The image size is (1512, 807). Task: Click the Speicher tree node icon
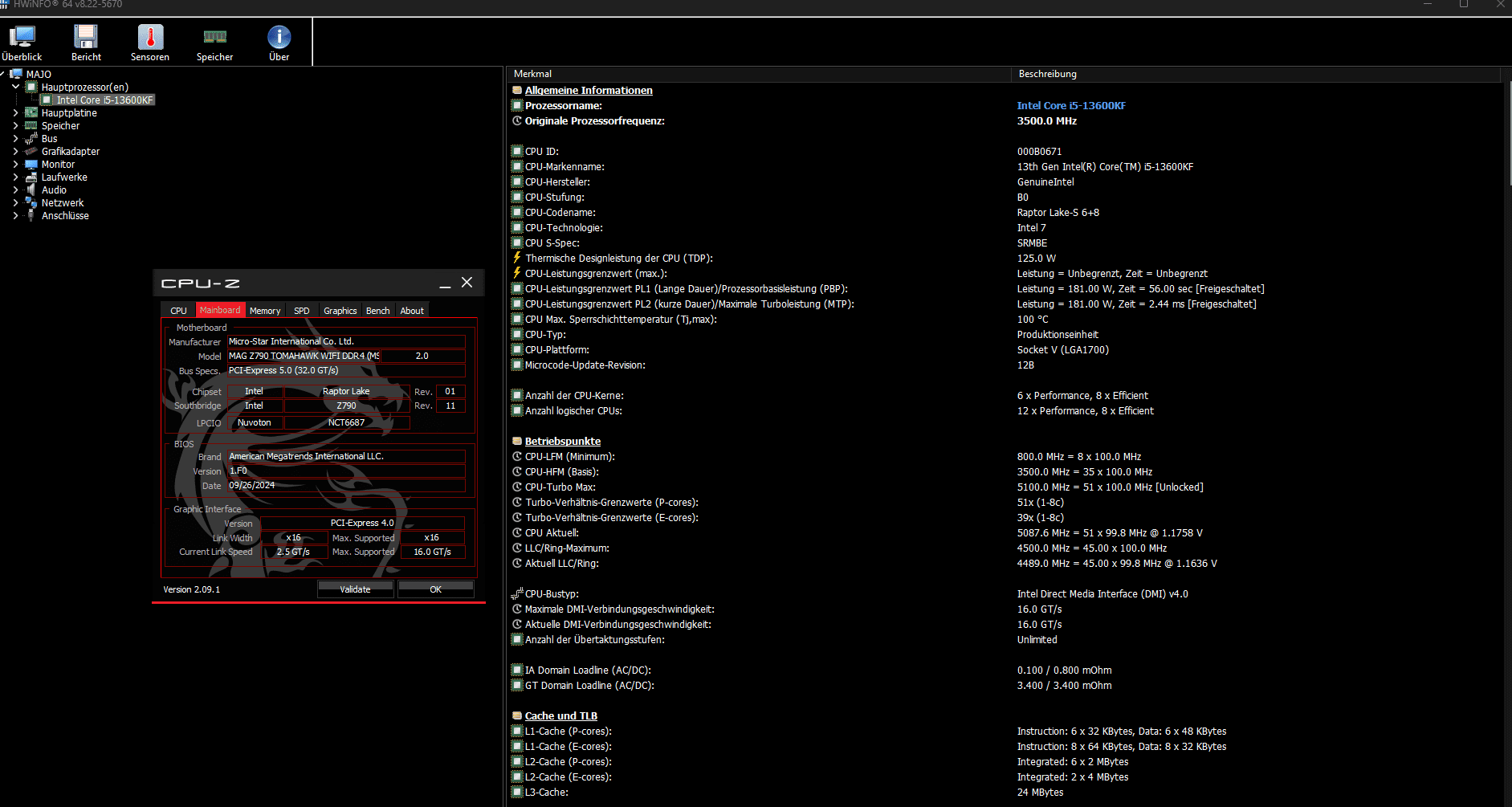(31, 125)
